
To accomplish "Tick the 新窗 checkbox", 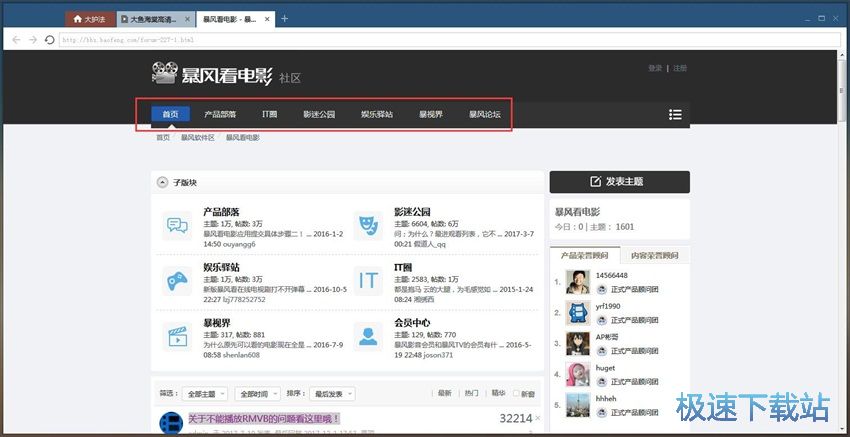I will (x=516, y=394).
